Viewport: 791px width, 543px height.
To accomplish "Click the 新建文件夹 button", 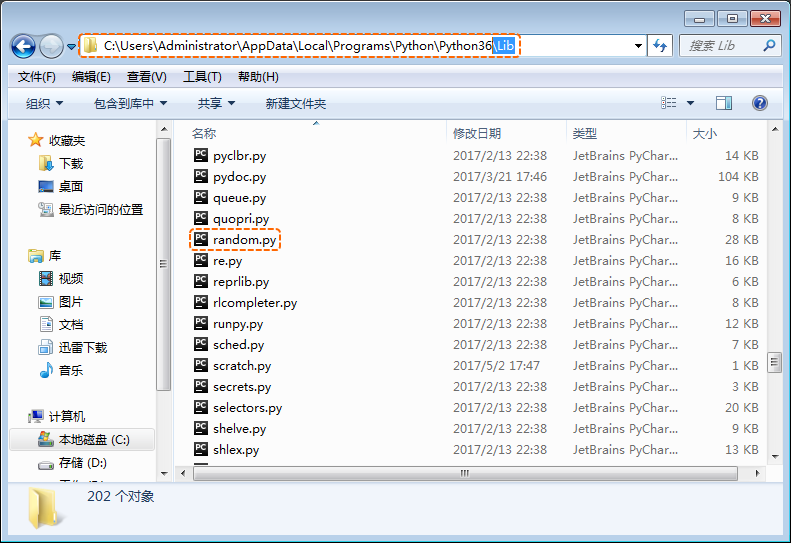I will [295, 103].
